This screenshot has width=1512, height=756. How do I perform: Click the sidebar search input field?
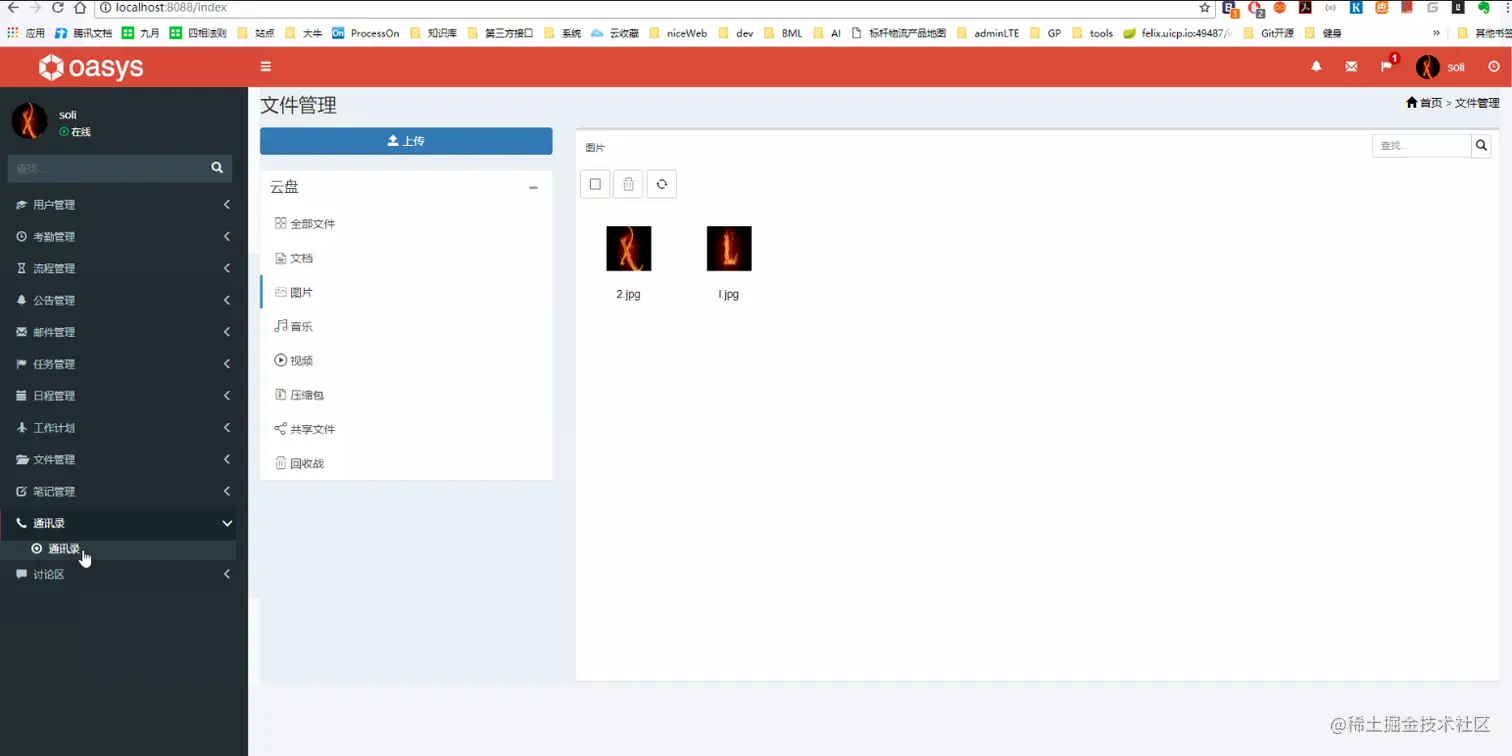click(x=105, y=168)
